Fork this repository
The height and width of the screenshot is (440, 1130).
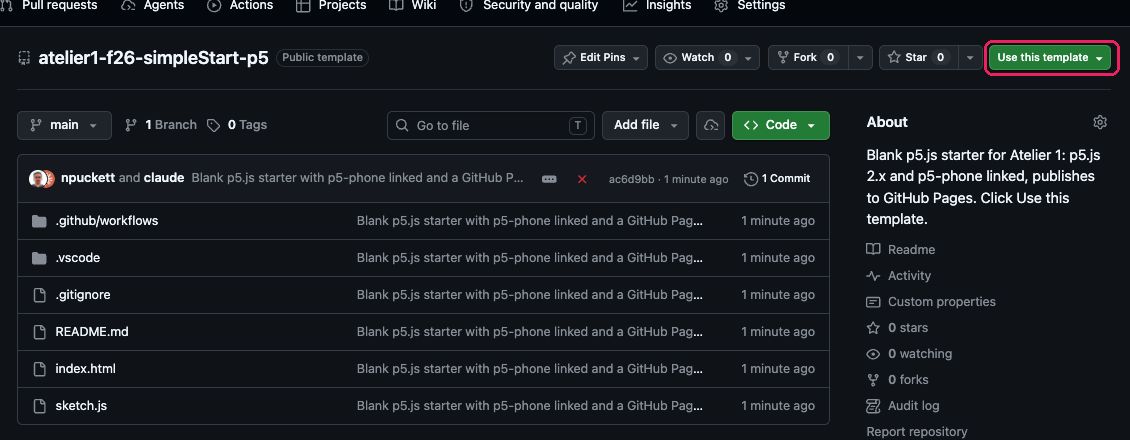pyautogui.click(x=808, y=58)
